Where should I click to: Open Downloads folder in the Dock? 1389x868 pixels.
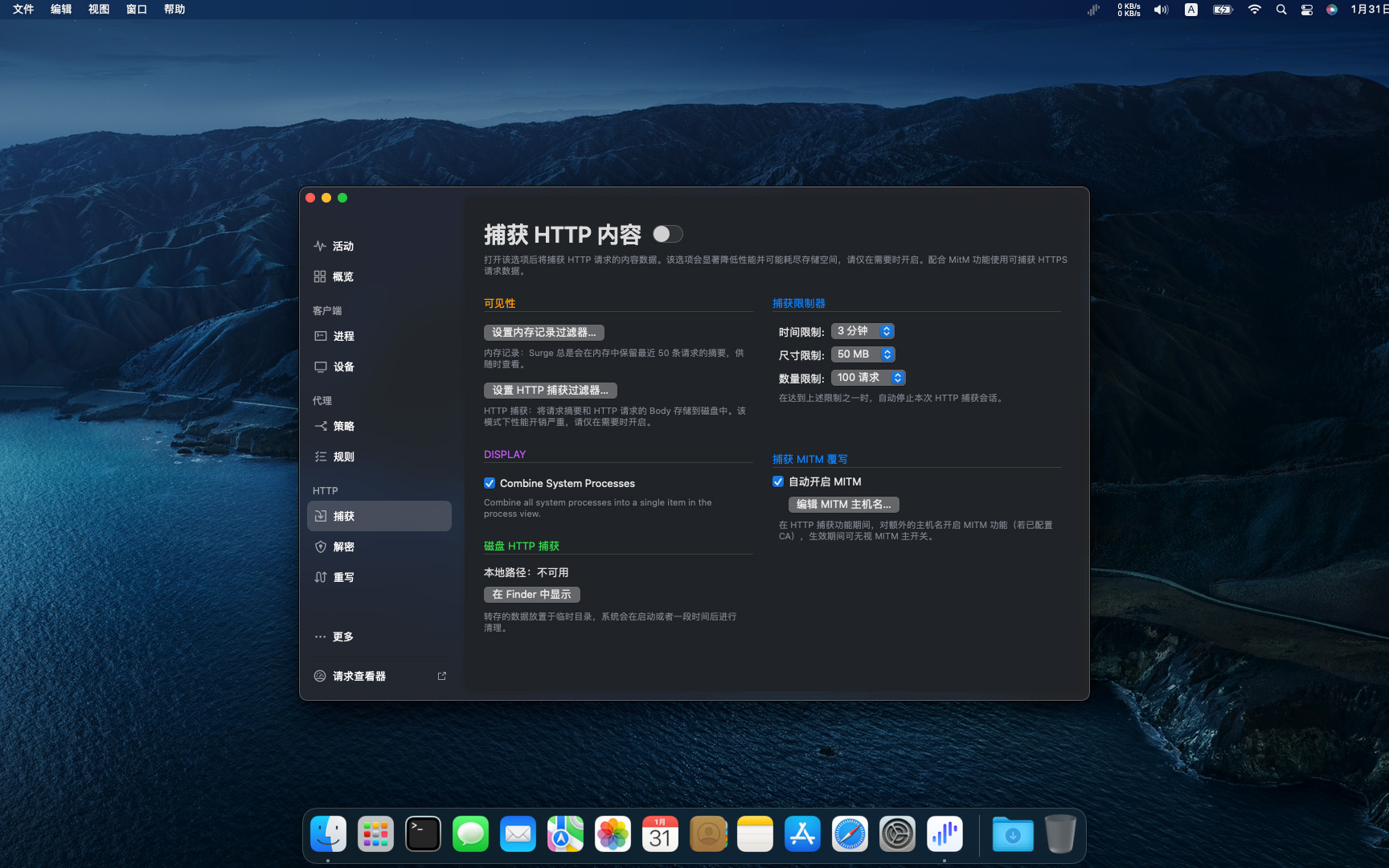pyautogui.click(x=1013, y=834)
